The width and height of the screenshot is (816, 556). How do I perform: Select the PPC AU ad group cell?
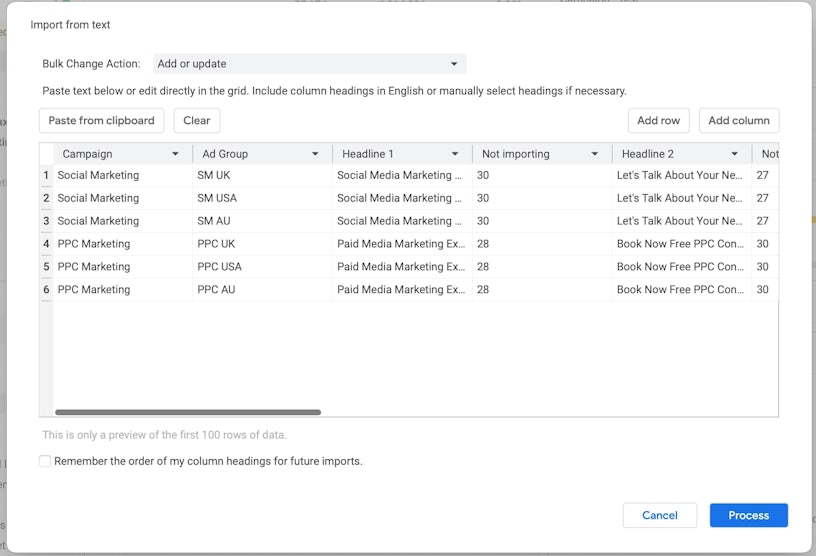[x=262, y=290]
